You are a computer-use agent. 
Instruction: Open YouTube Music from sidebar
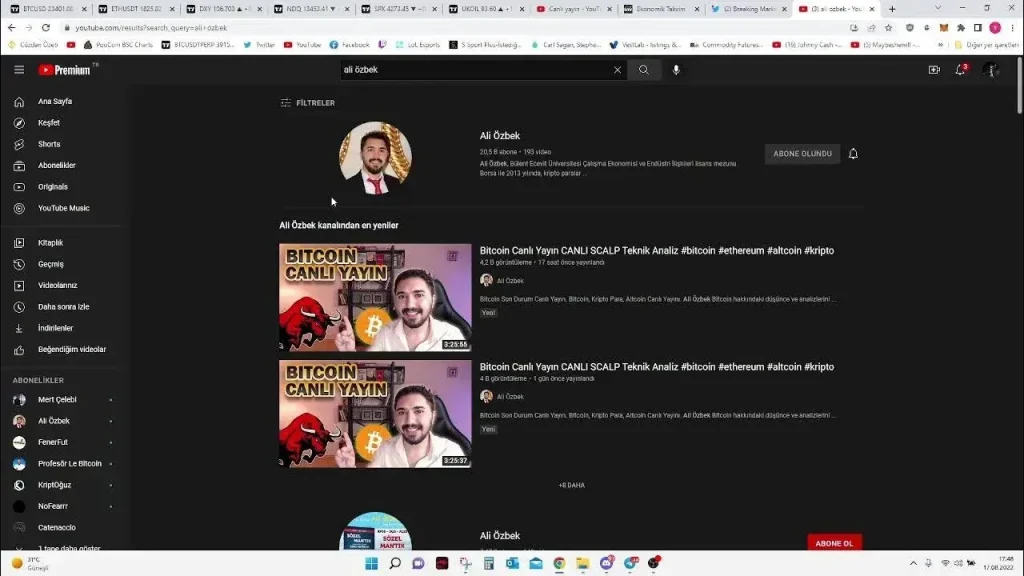63,208
